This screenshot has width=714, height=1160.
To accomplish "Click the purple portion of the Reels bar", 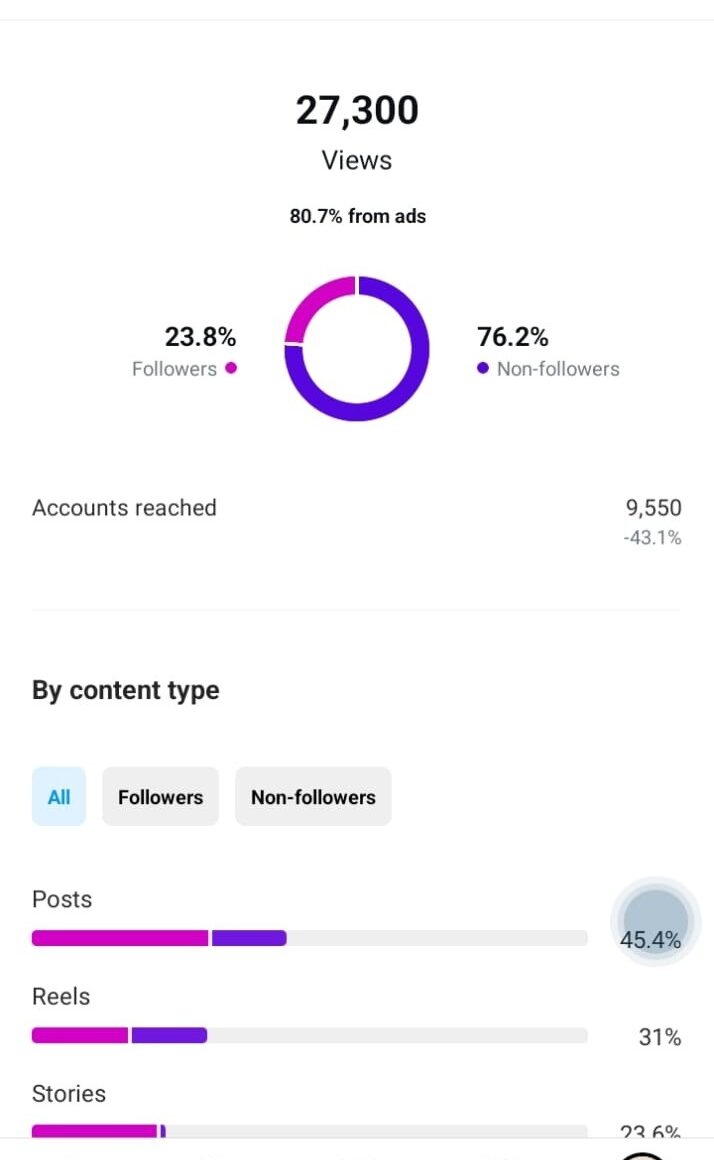I will coord(169,1035).
